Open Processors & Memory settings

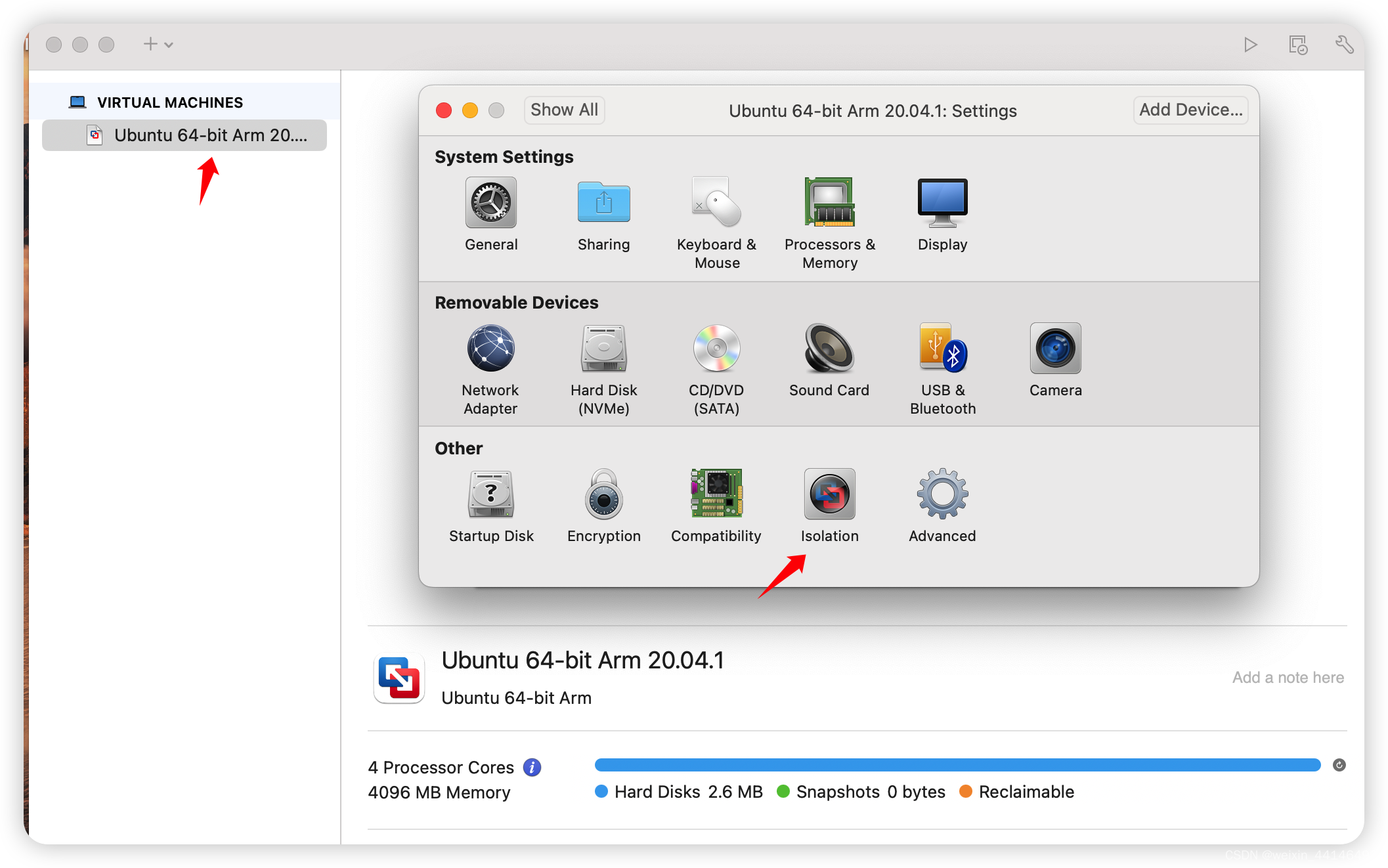[830, 223]
